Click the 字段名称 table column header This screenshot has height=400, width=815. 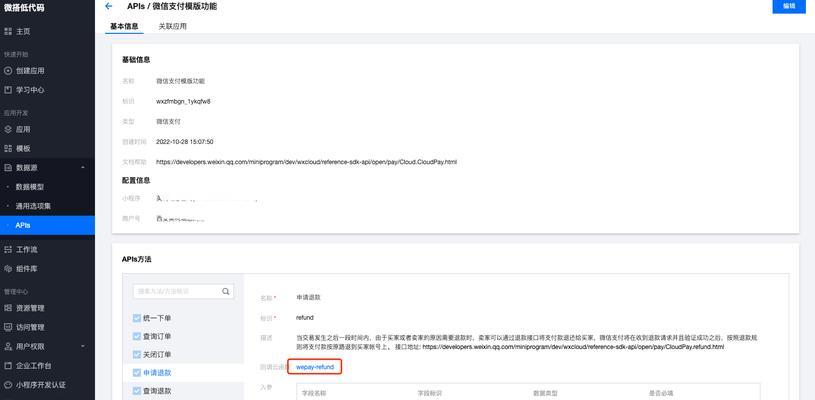pyautogui.click(x=313, y=393)
